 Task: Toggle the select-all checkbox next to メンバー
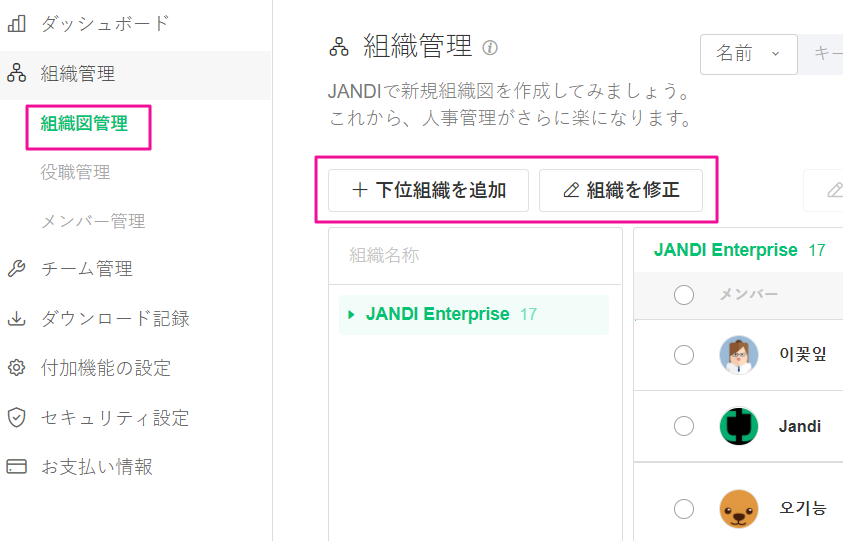[x=684, y=294]
